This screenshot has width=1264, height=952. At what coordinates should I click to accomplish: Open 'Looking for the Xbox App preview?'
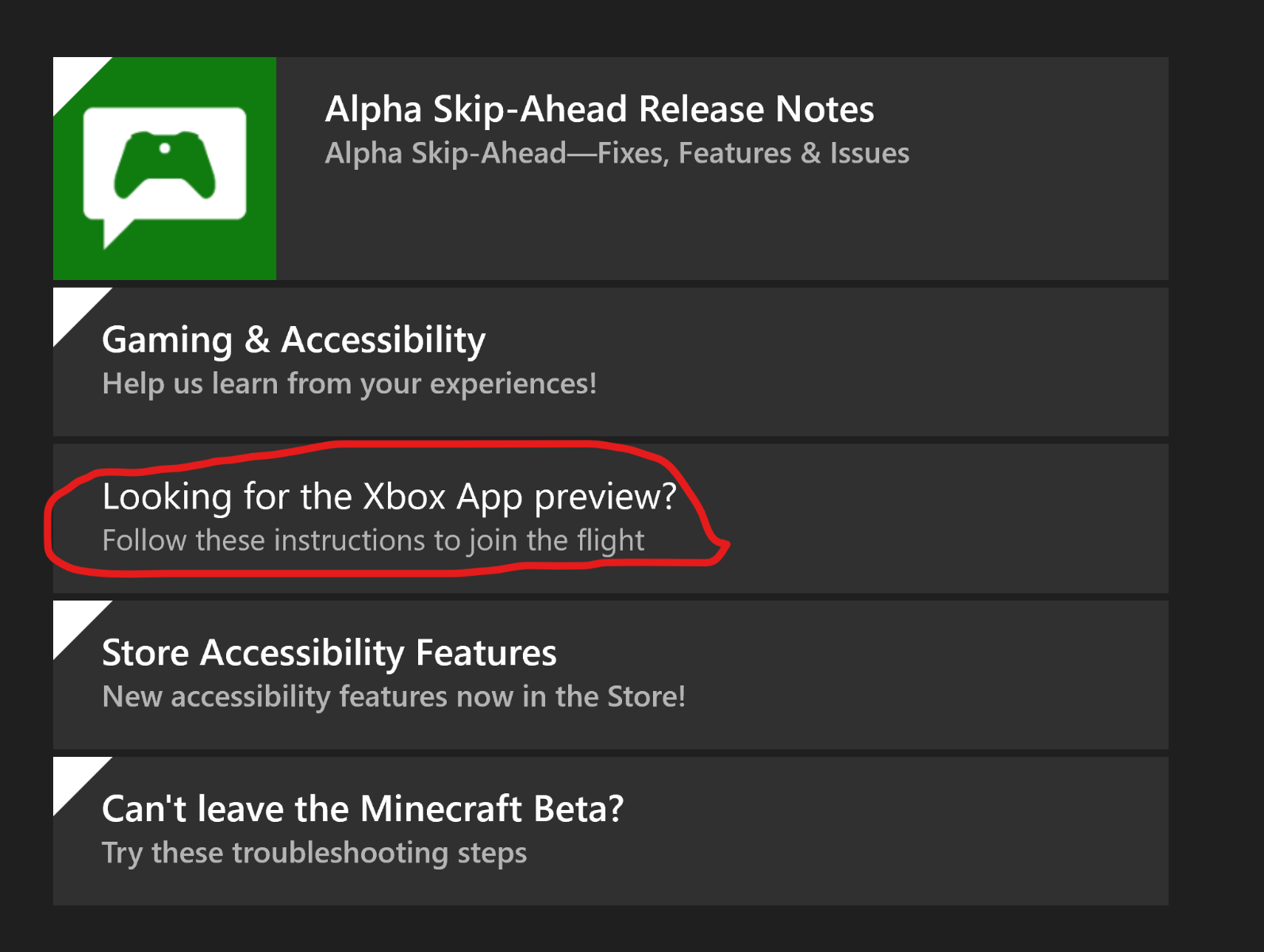389,497
